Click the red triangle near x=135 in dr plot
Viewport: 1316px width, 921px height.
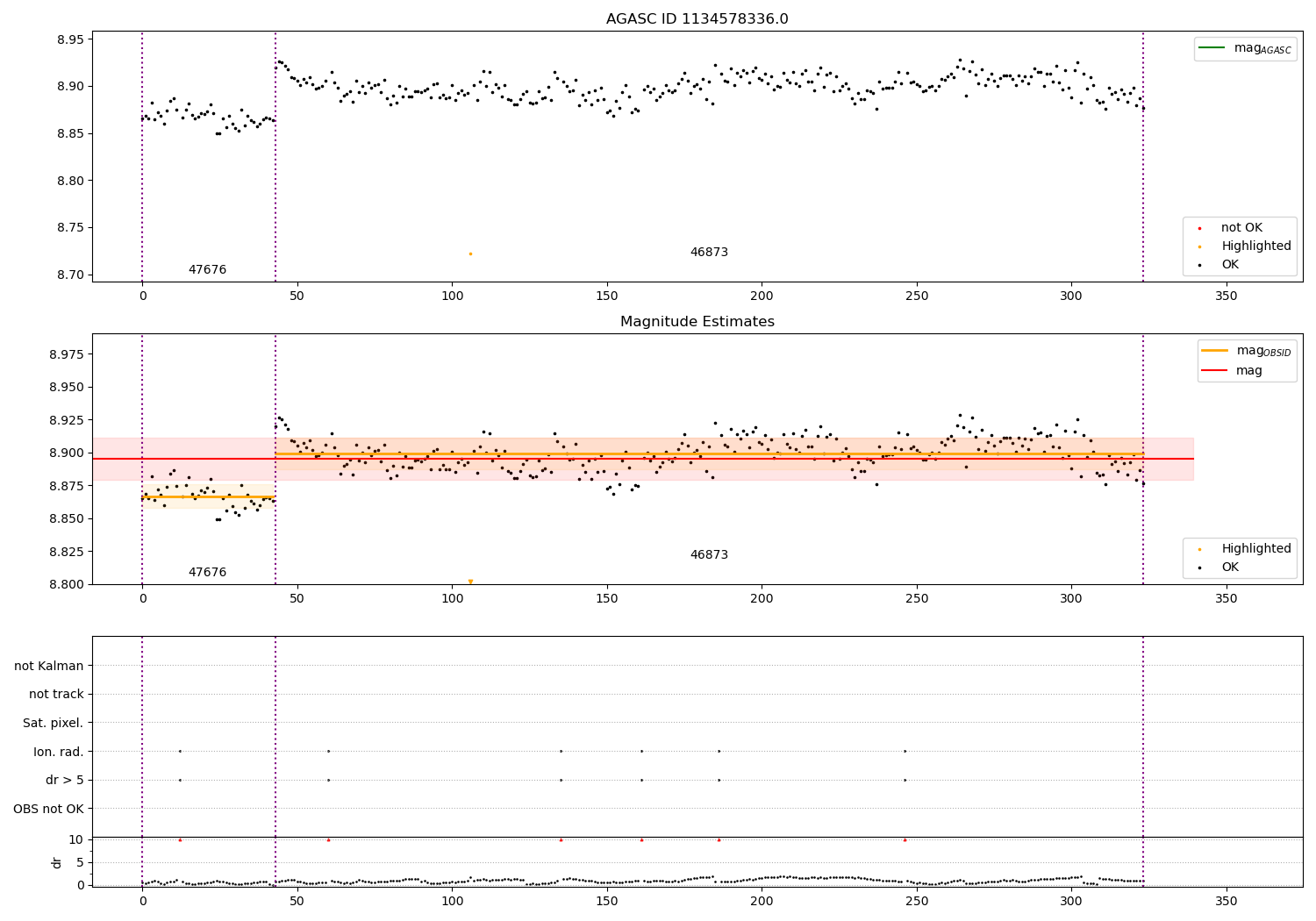(x=561, y=839)
